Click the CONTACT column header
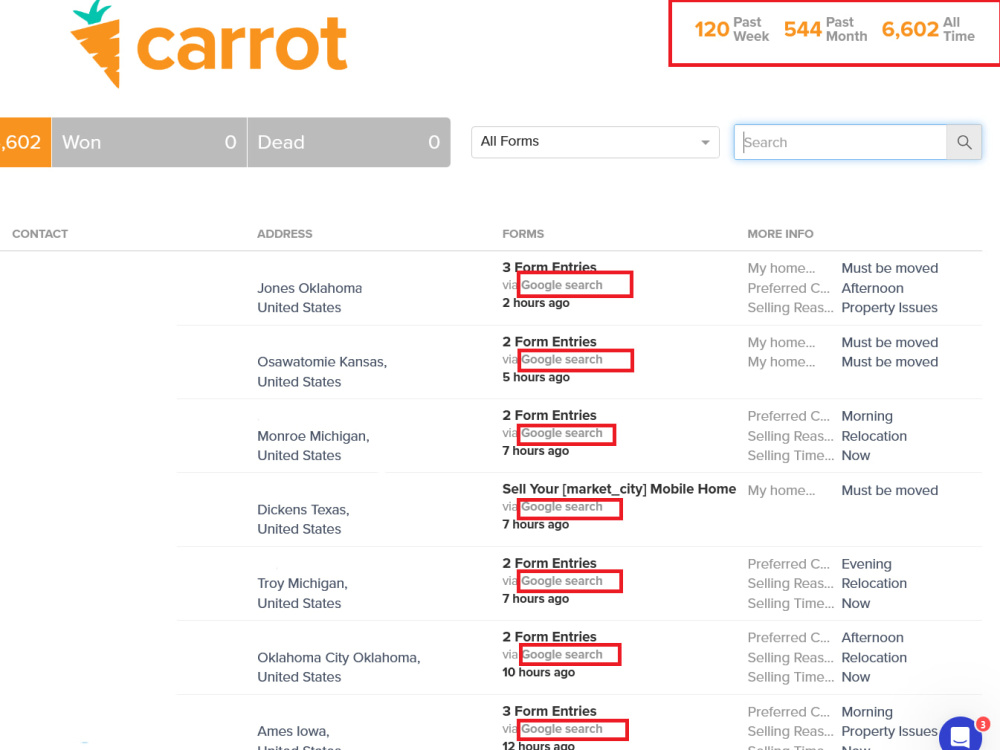Viewport: 1000px width, 750px height. coord(40,234)
